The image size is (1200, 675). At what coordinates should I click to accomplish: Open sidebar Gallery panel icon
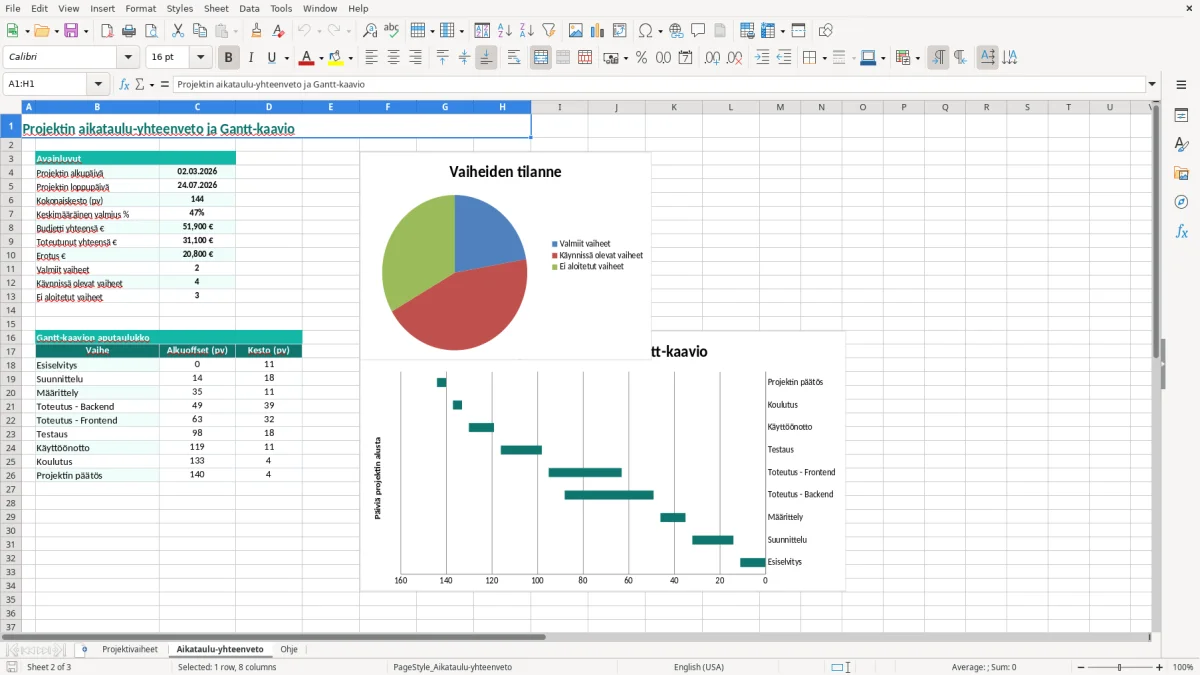tap(1181, 174)
